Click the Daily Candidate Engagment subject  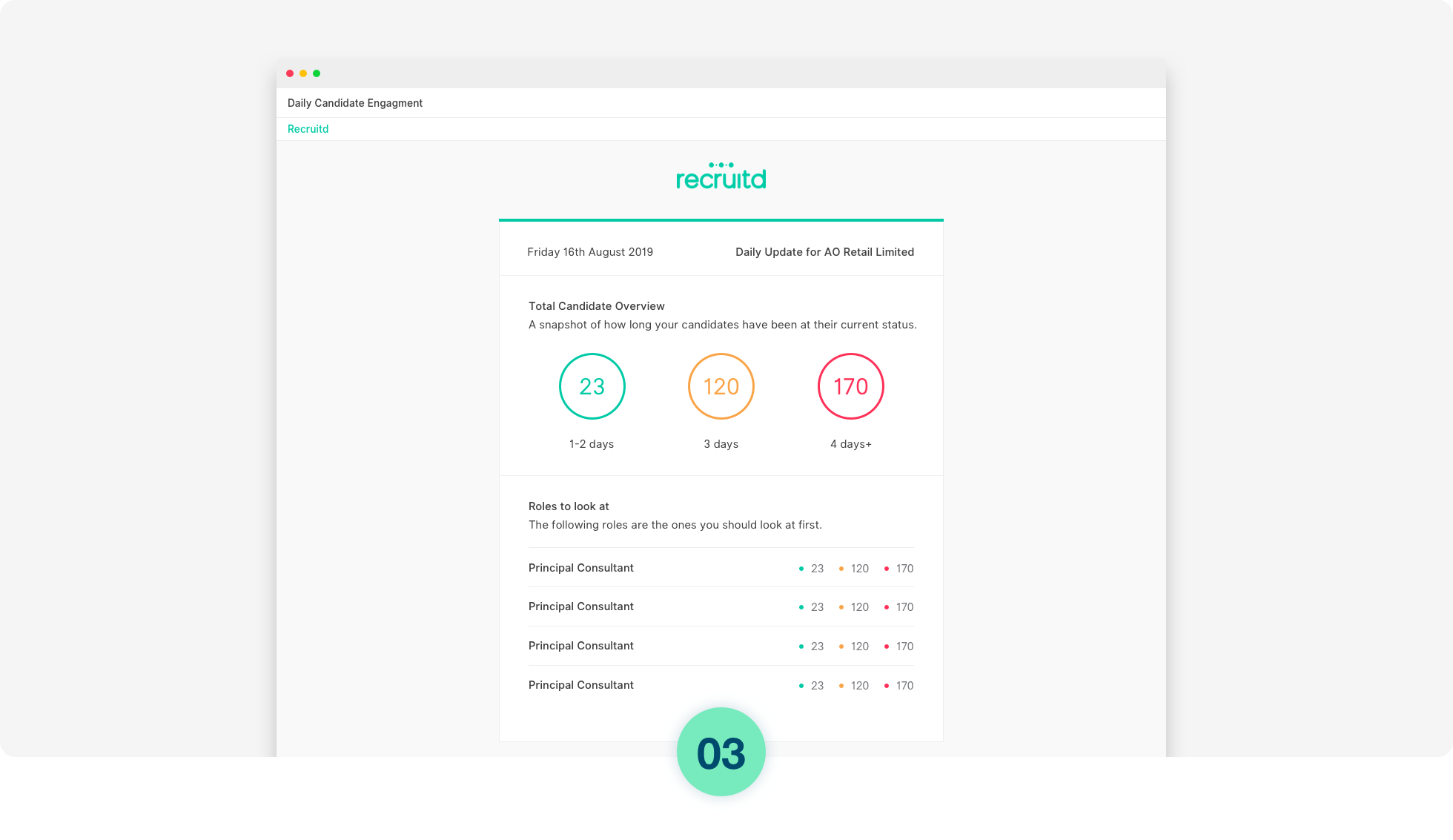click(x=354, y=103)
